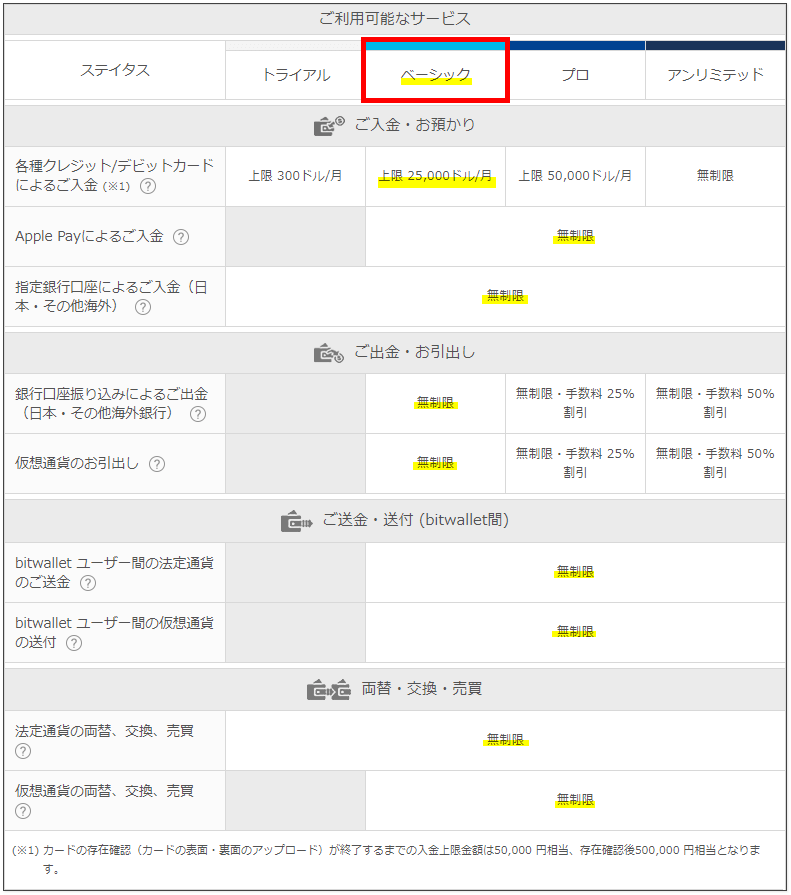This screenshot has width=791, height=895.
Task: Click the Apple Payによるご入金 label
Action: click(90, 236)
